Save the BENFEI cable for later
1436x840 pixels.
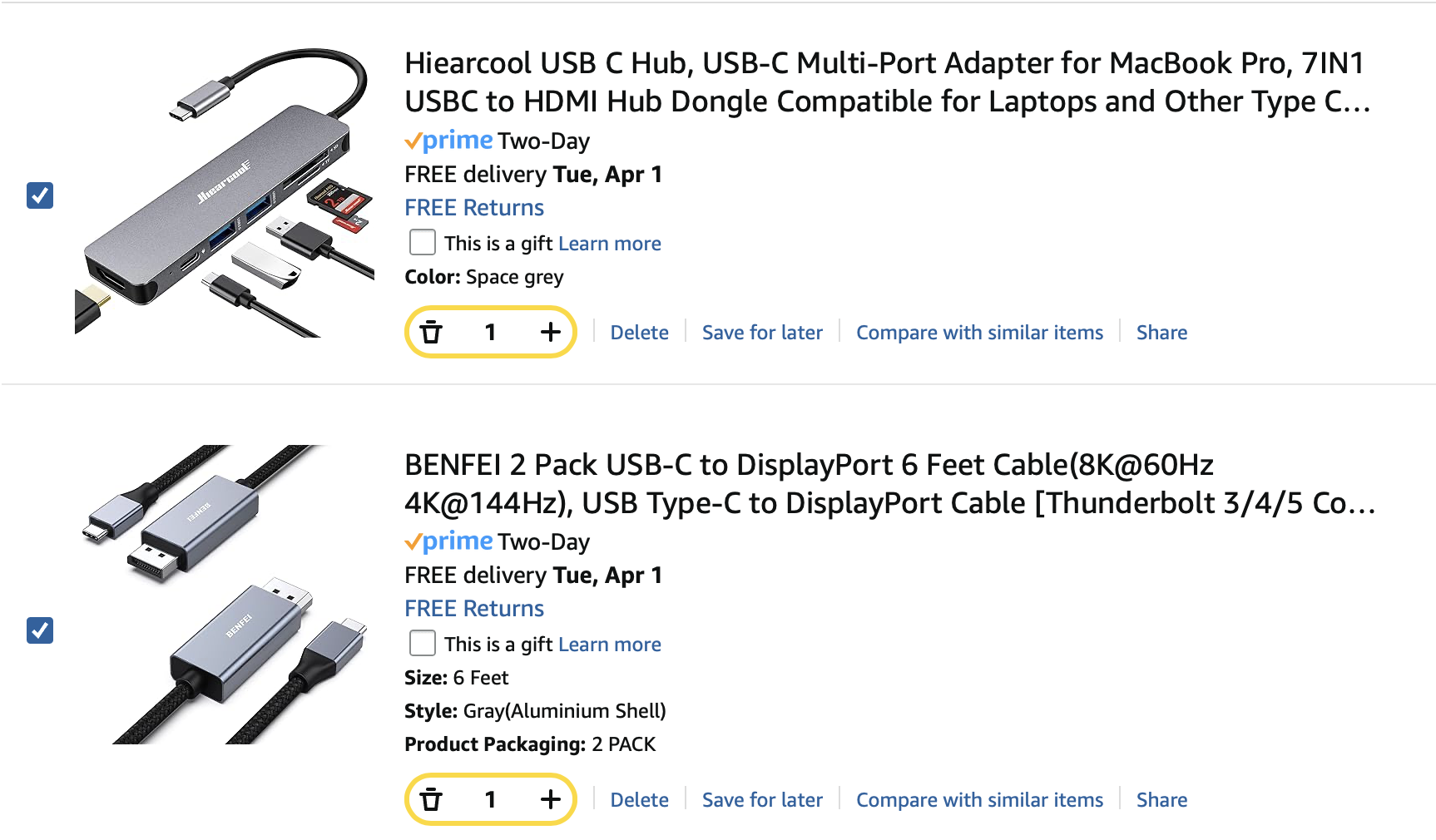[762, 800]
